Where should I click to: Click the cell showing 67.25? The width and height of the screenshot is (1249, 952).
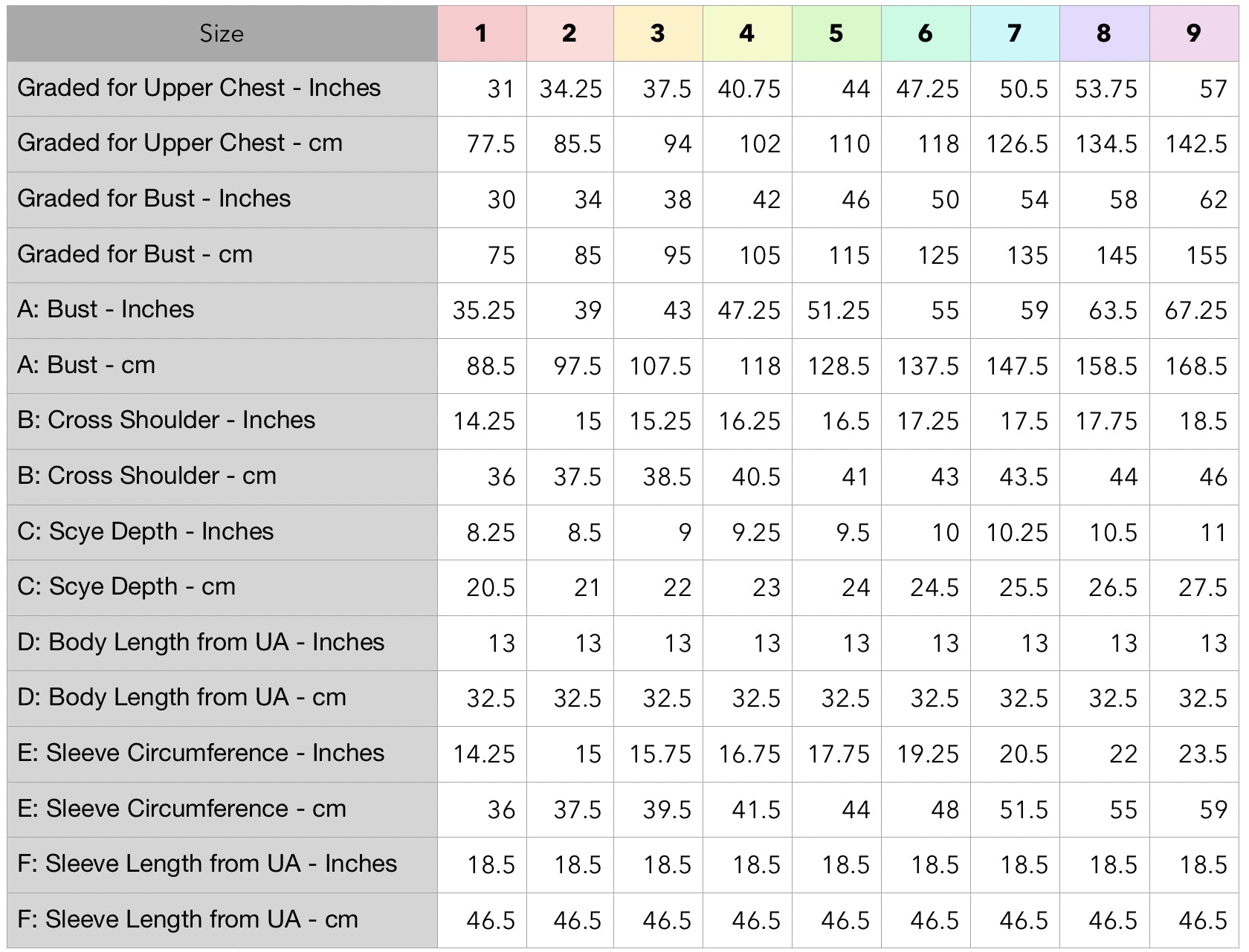click(1195, 311)
